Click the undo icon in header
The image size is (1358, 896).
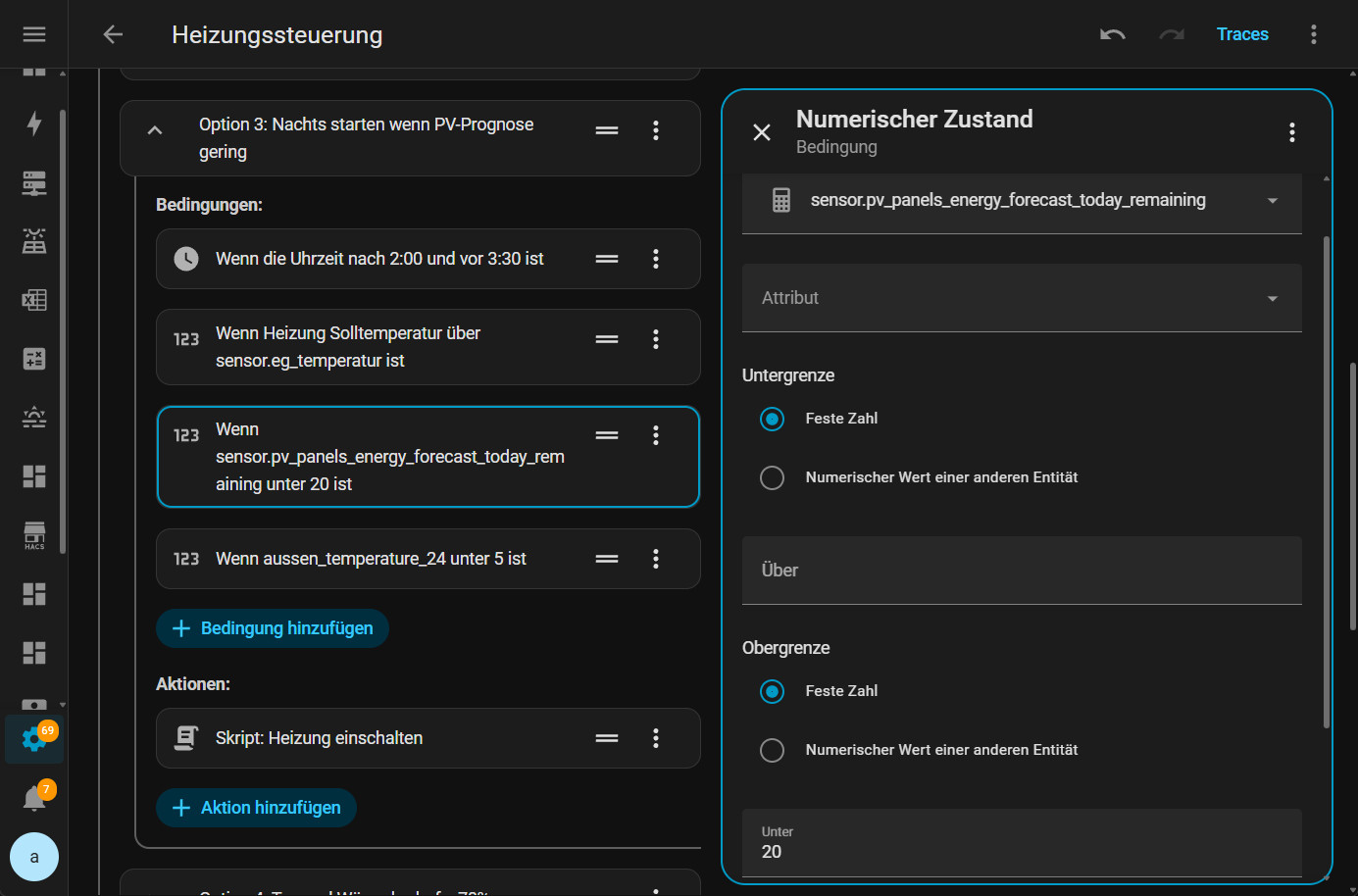(x=1112, y=34)
